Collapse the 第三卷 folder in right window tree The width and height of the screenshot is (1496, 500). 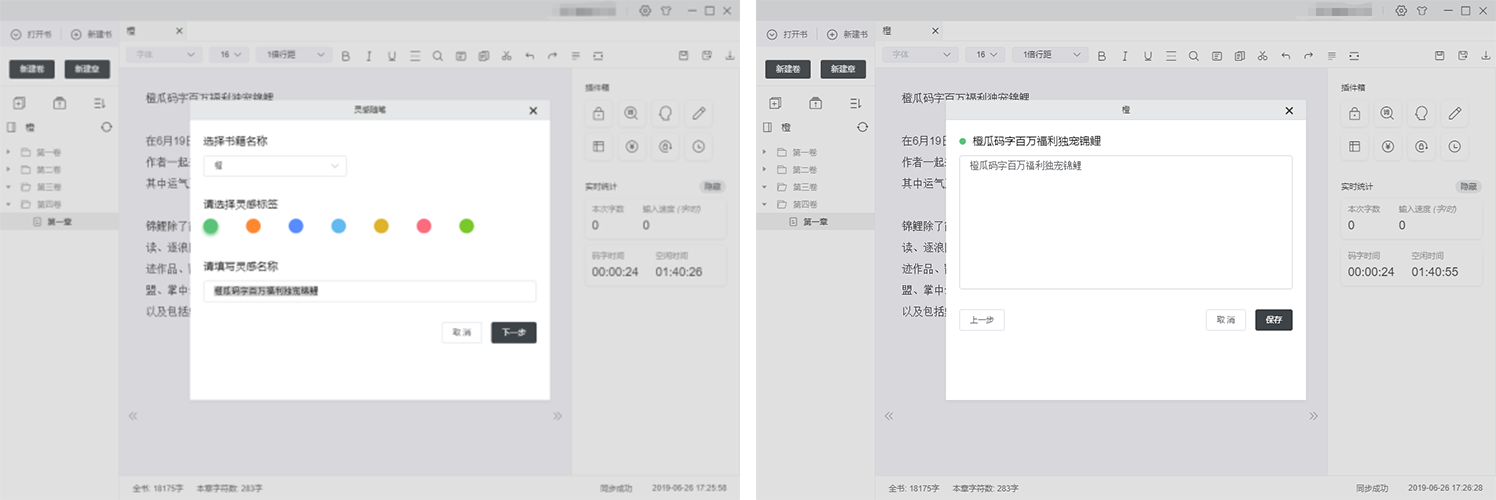pos(765,187)
